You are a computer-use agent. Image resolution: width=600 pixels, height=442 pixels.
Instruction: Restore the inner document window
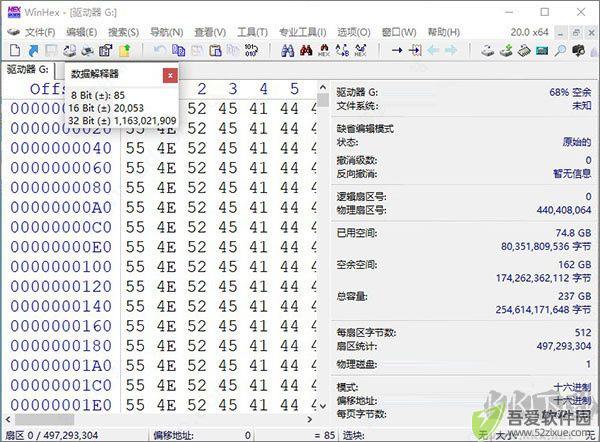576,33
